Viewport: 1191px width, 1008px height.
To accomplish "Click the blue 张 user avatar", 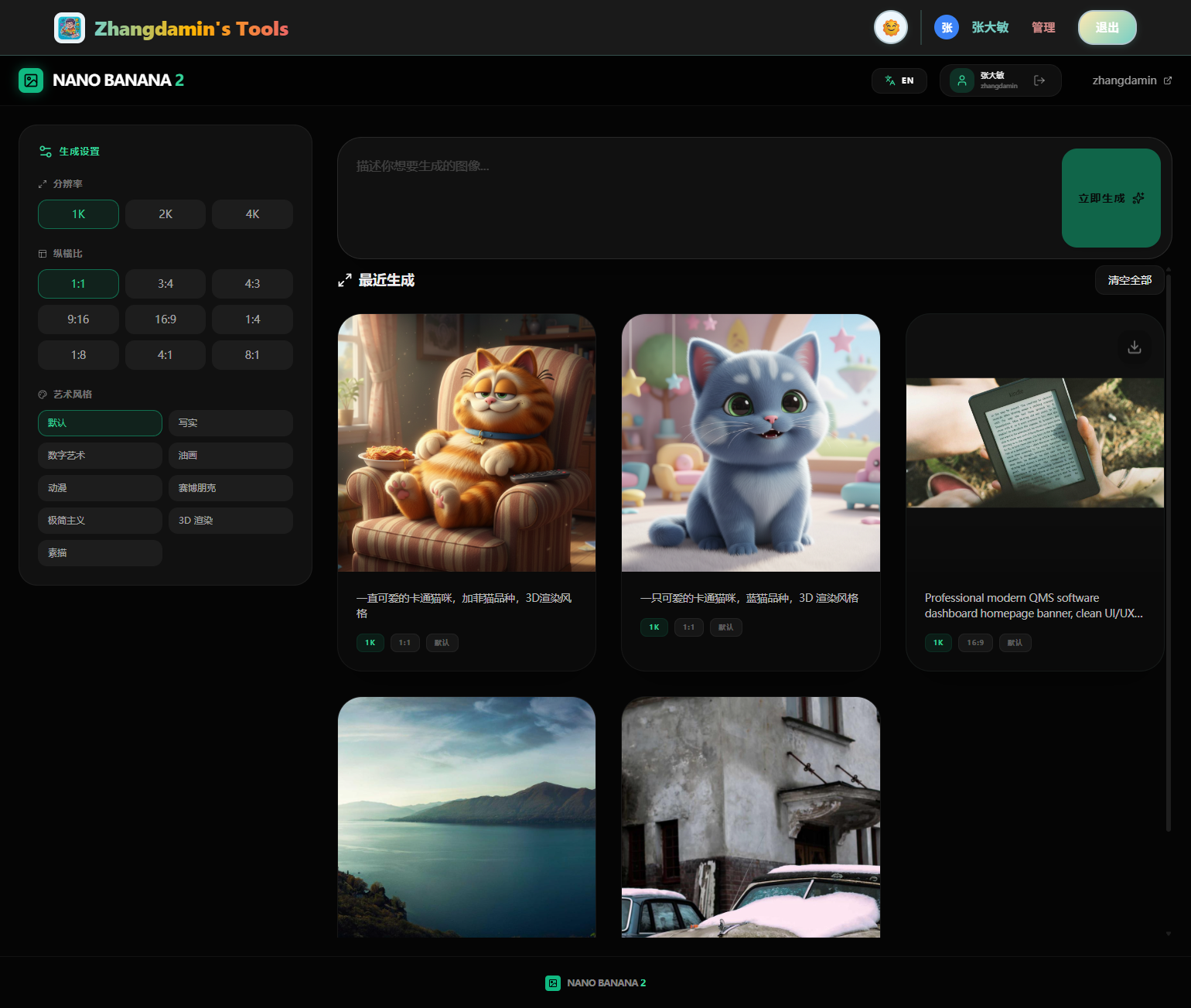I will pos(947,28).
